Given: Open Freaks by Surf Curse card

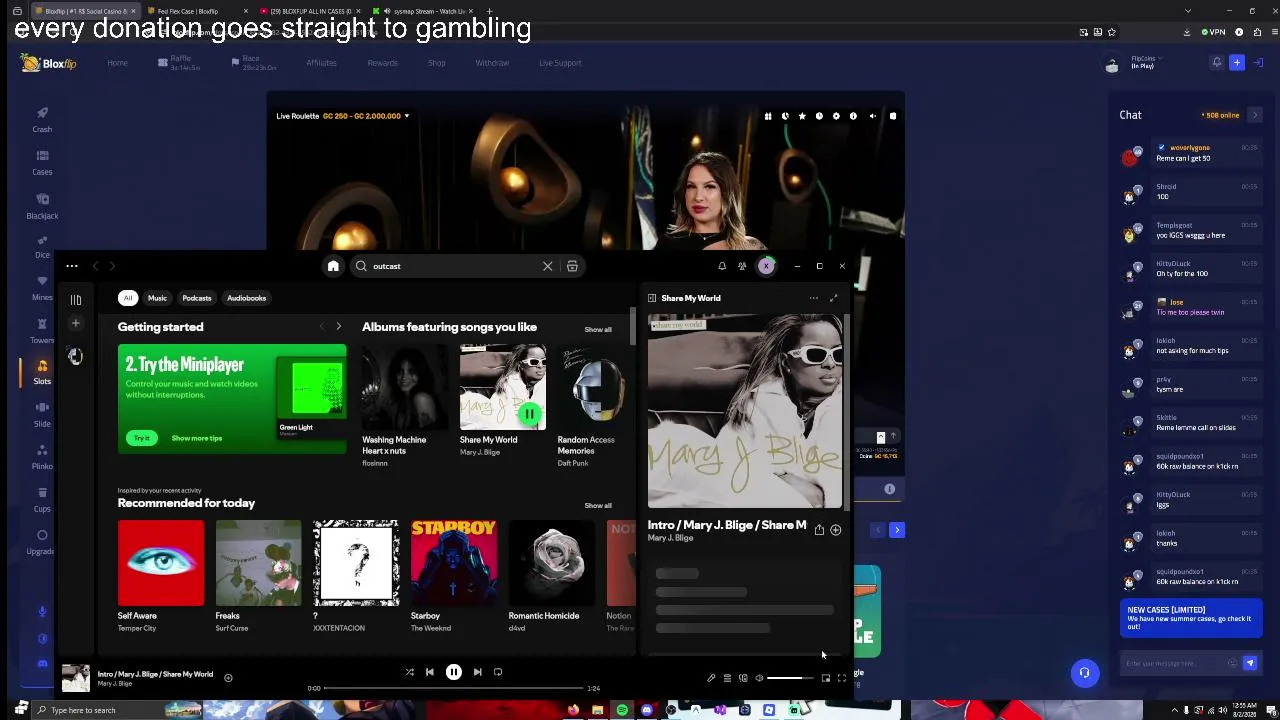Looking at the screenshot, I should tap(258, 577).
